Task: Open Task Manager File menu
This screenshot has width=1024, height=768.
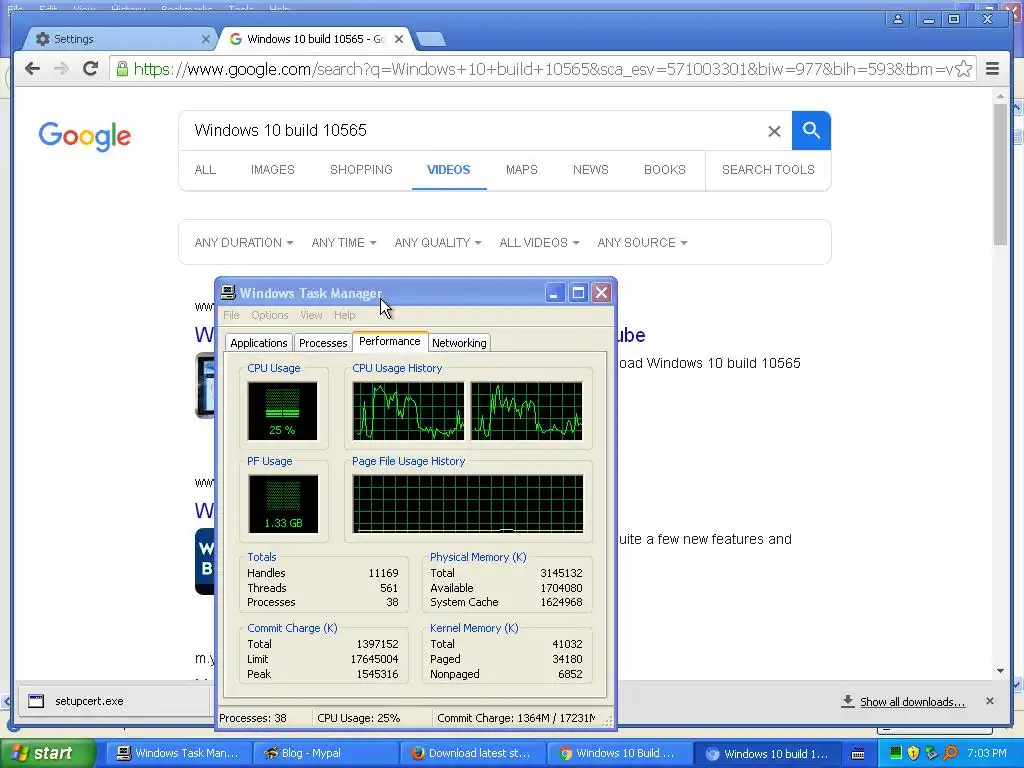Action: point(231,315)
